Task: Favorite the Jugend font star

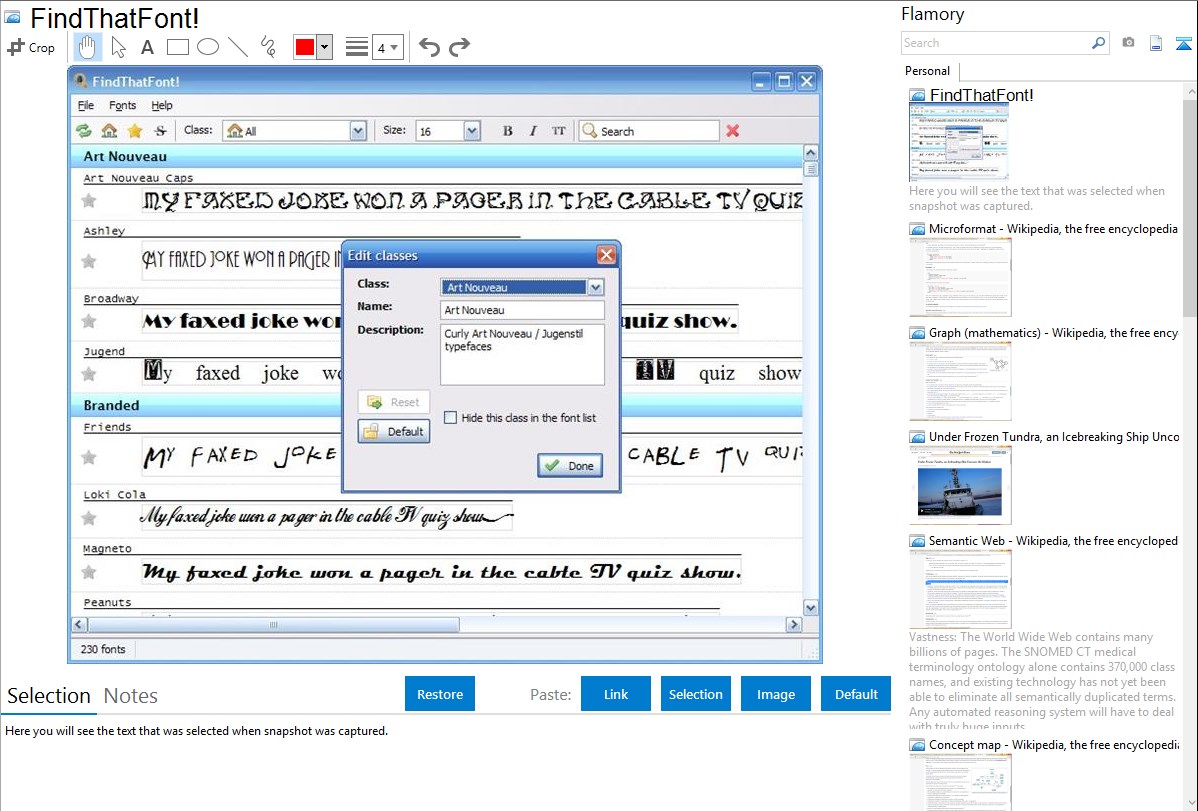Action: coord(89,374)
